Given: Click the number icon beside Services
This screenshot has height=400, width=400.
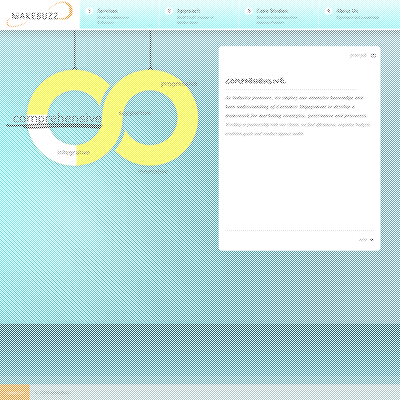Looking at the screenshot, I should [89, 11].
